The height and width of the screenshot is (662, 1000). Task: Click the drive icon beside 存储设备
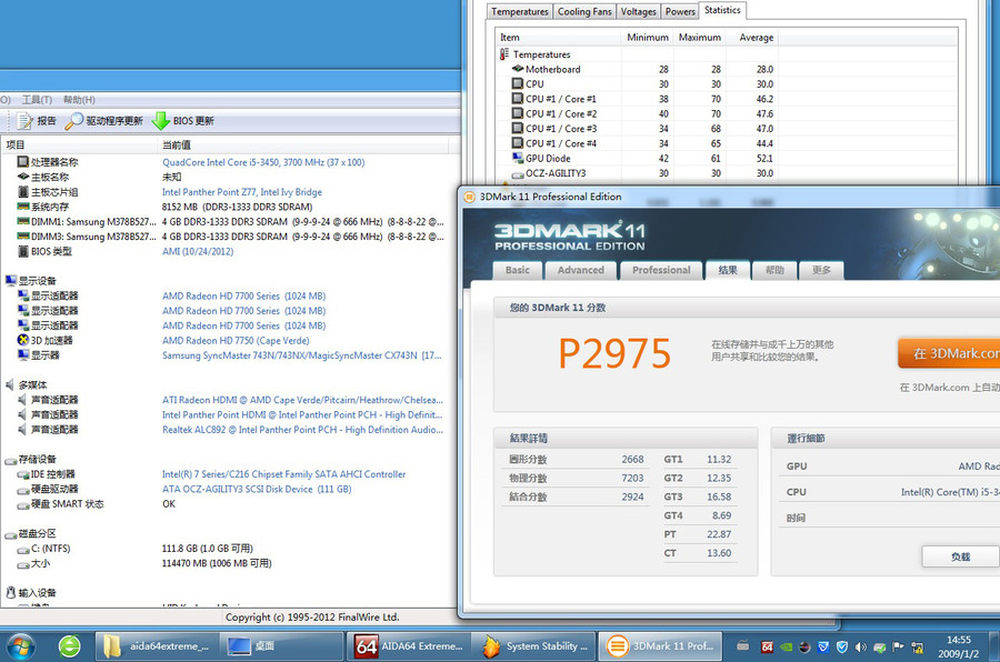[10, 460]
